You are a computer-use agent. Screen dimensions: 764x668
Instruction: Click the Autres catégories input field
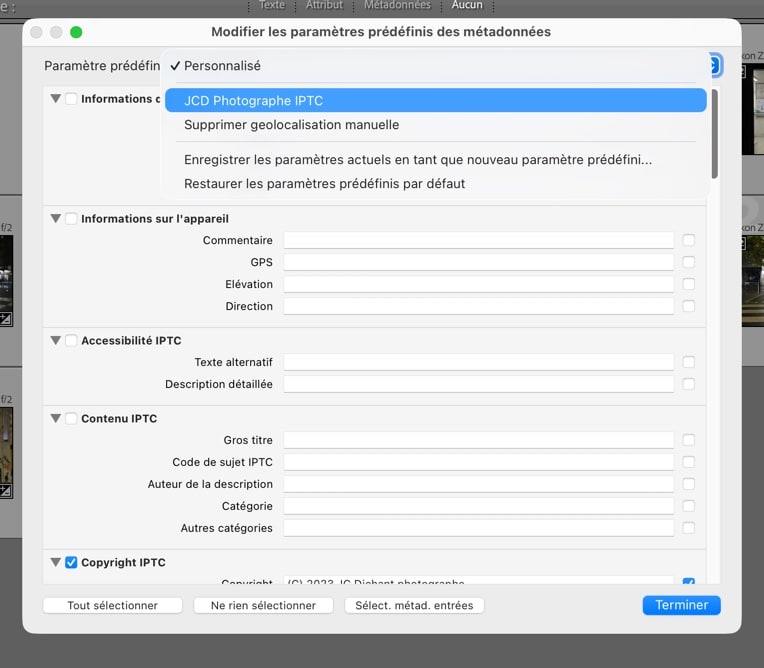tap(478, 528)
